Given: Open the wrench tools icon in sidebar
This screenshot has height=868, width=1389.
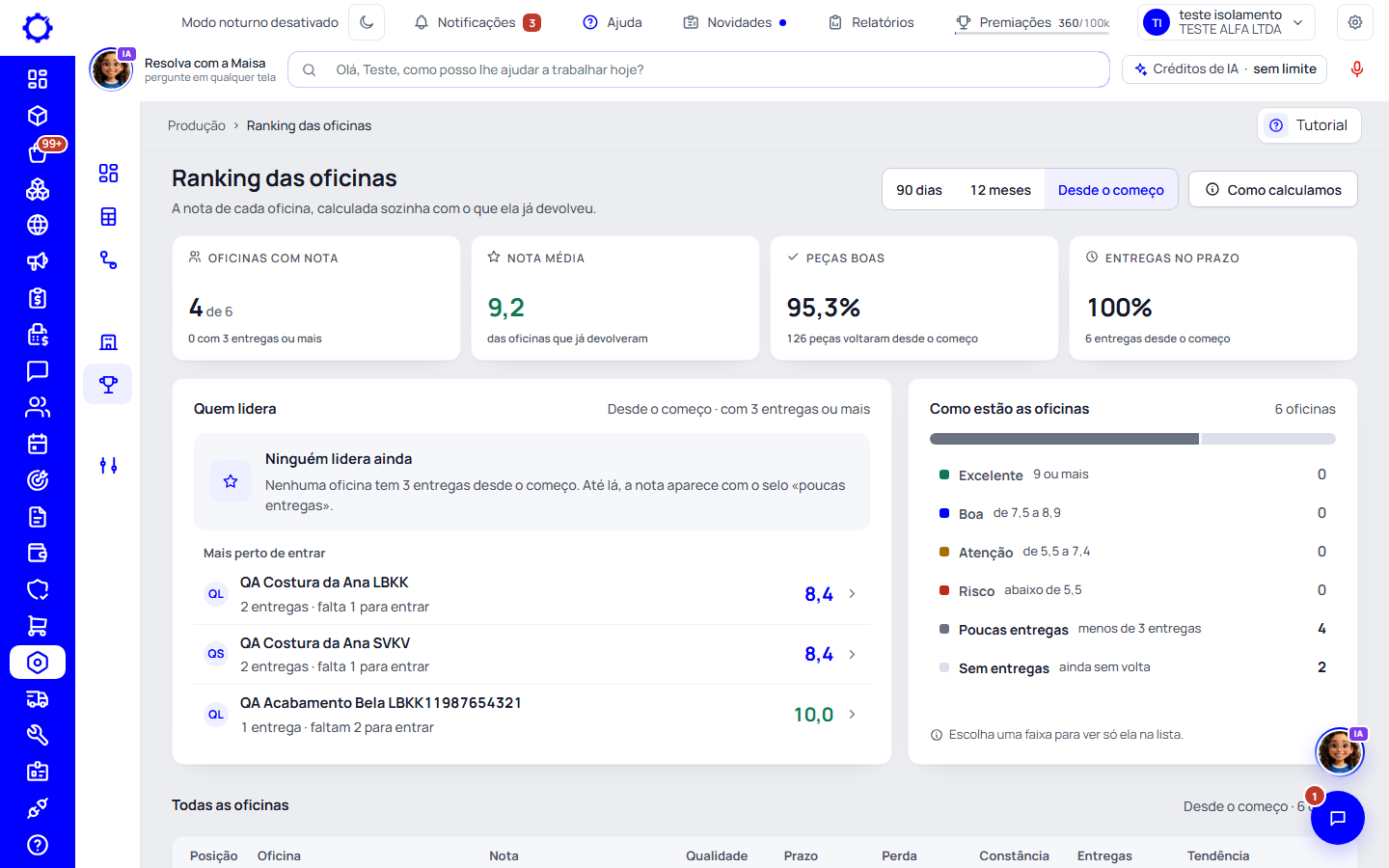Looking at the screenshot, I should (x=38, y=735).
